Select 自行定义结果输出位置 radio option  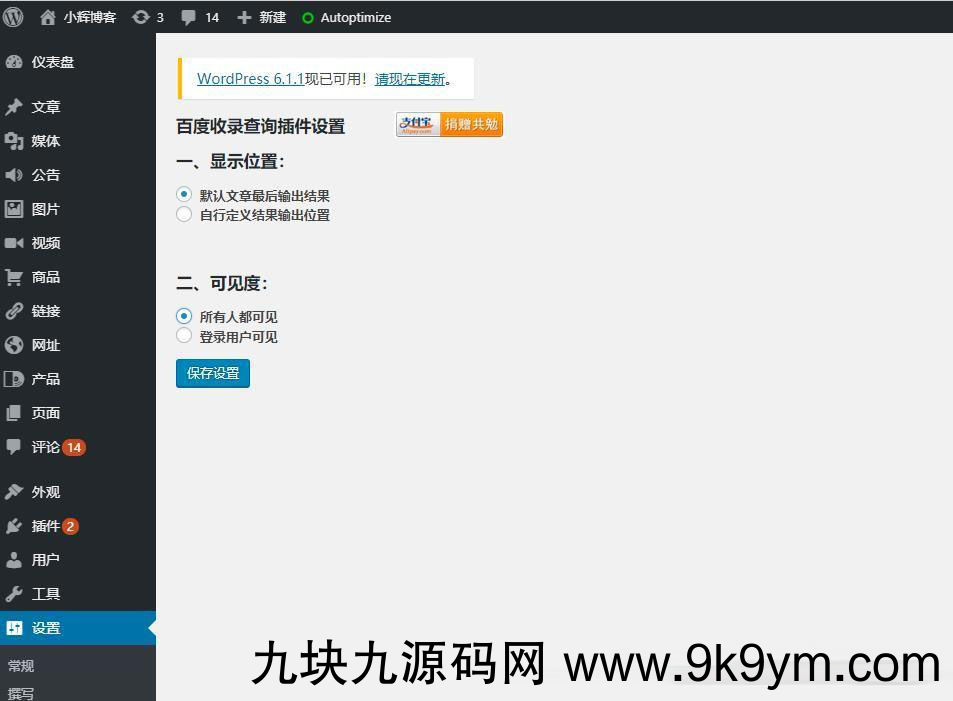coord(184,214)
